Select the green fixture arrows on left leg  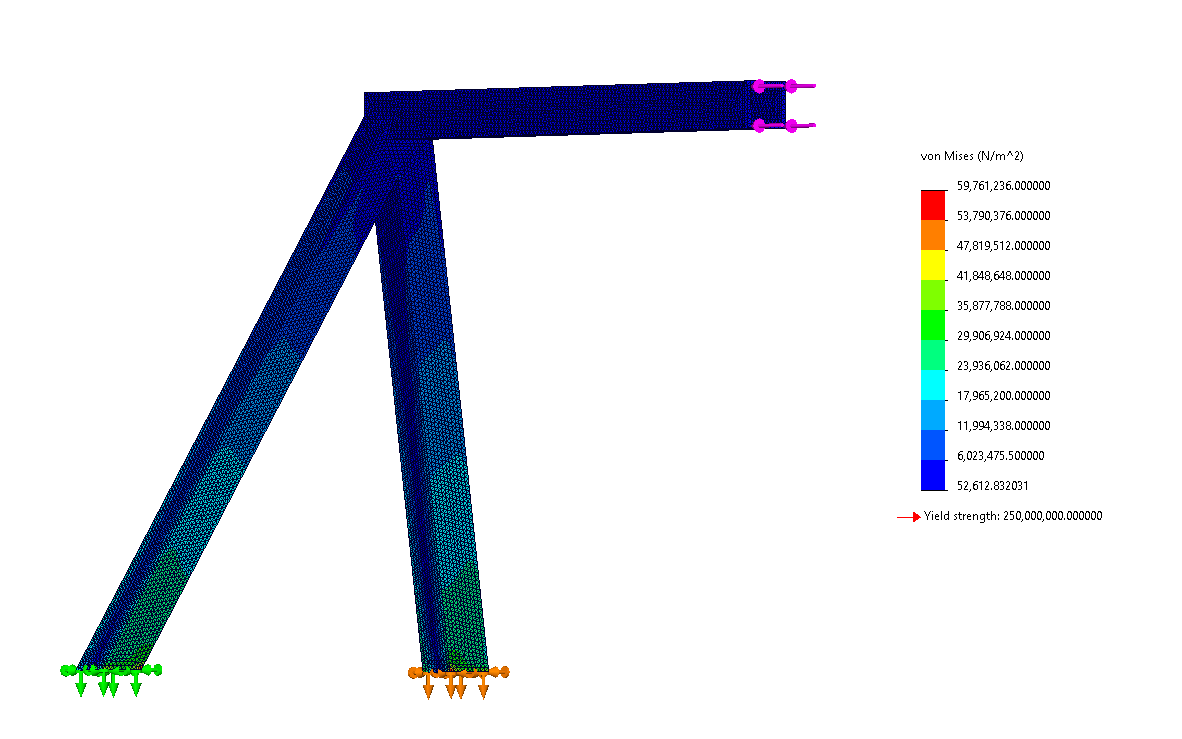tap(111, 680)
